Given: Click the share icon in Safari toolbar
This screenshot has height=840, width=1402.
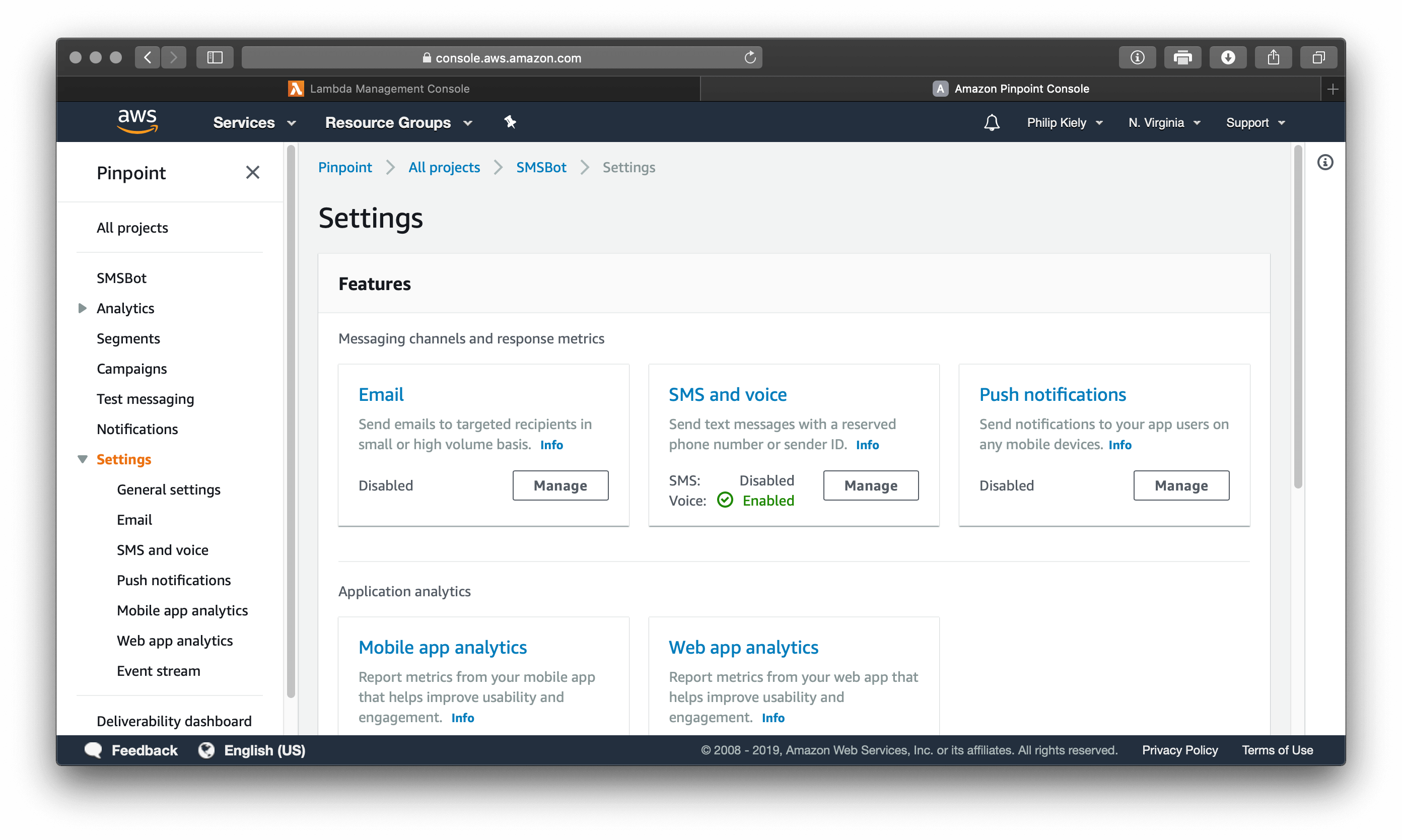Looking at the screenshot, I should point(1273,57).
